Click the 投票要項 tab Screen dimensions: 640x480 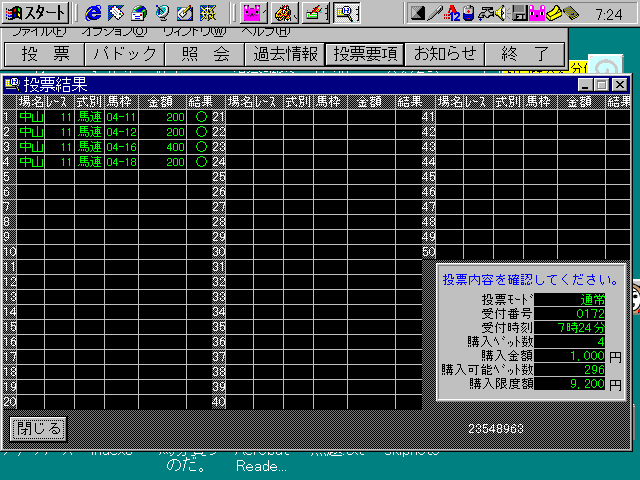tap(365, 54)
